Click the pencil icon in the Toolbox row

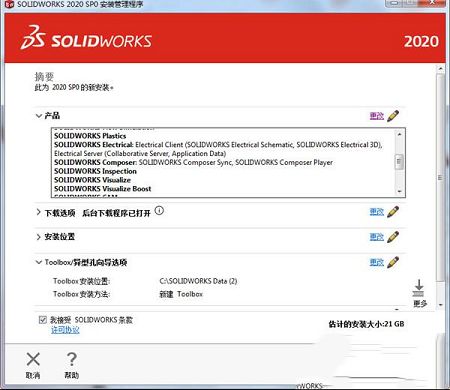point(393,262)
